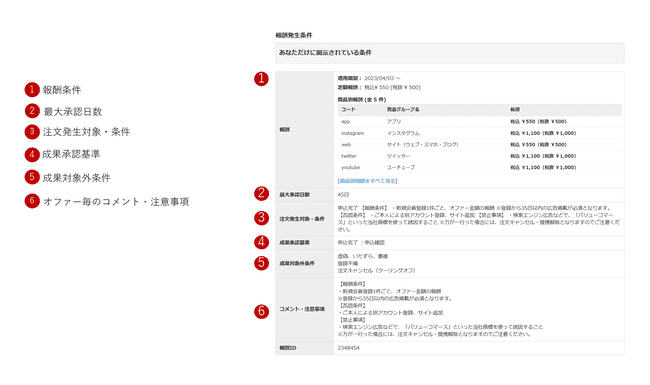650x385 pixels.
Task: Click the コメント・注意事項 row label
Action: tap(302, 309)
